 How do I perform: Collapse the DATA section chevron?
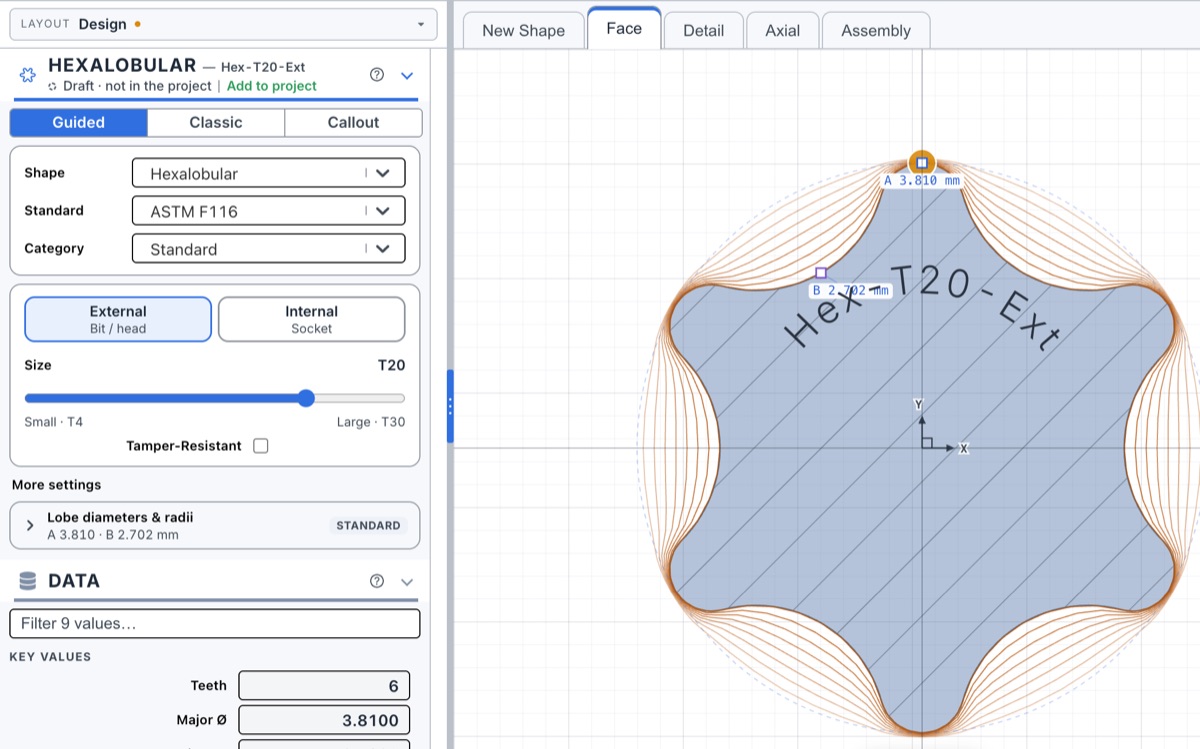click(407, 581)
